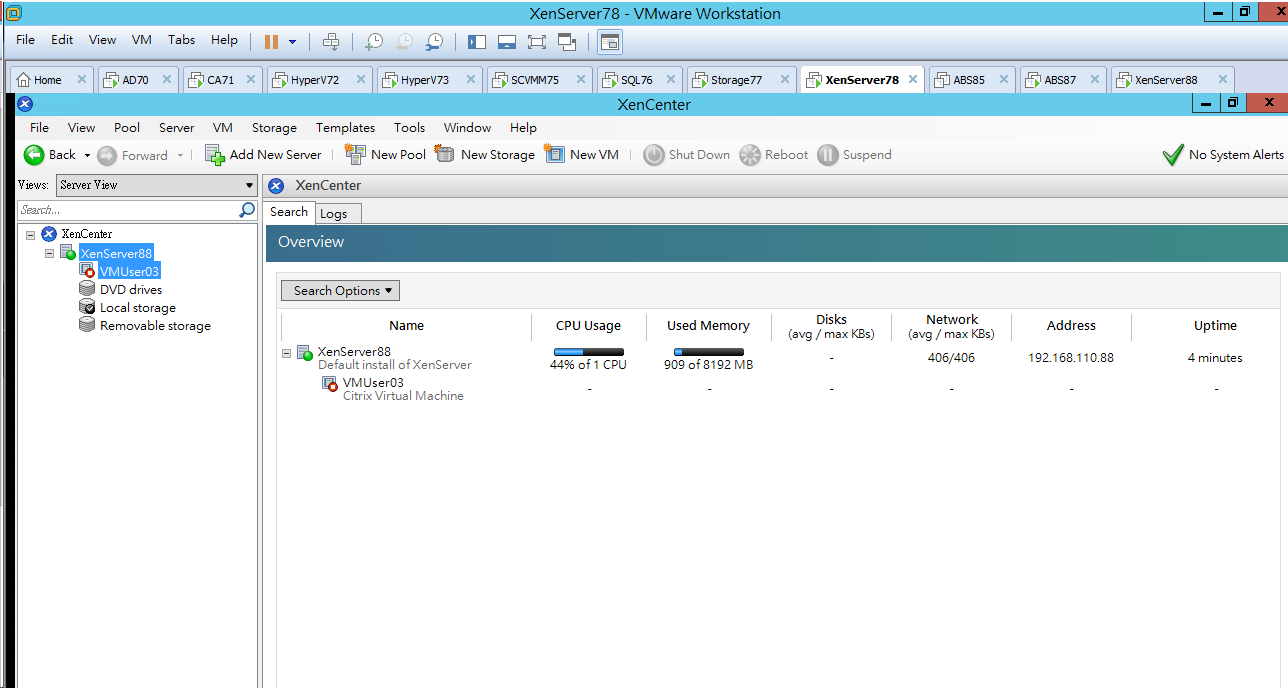
Task: Toggle VMware thumbnail bar icon
Action: (x=507, y=42)
